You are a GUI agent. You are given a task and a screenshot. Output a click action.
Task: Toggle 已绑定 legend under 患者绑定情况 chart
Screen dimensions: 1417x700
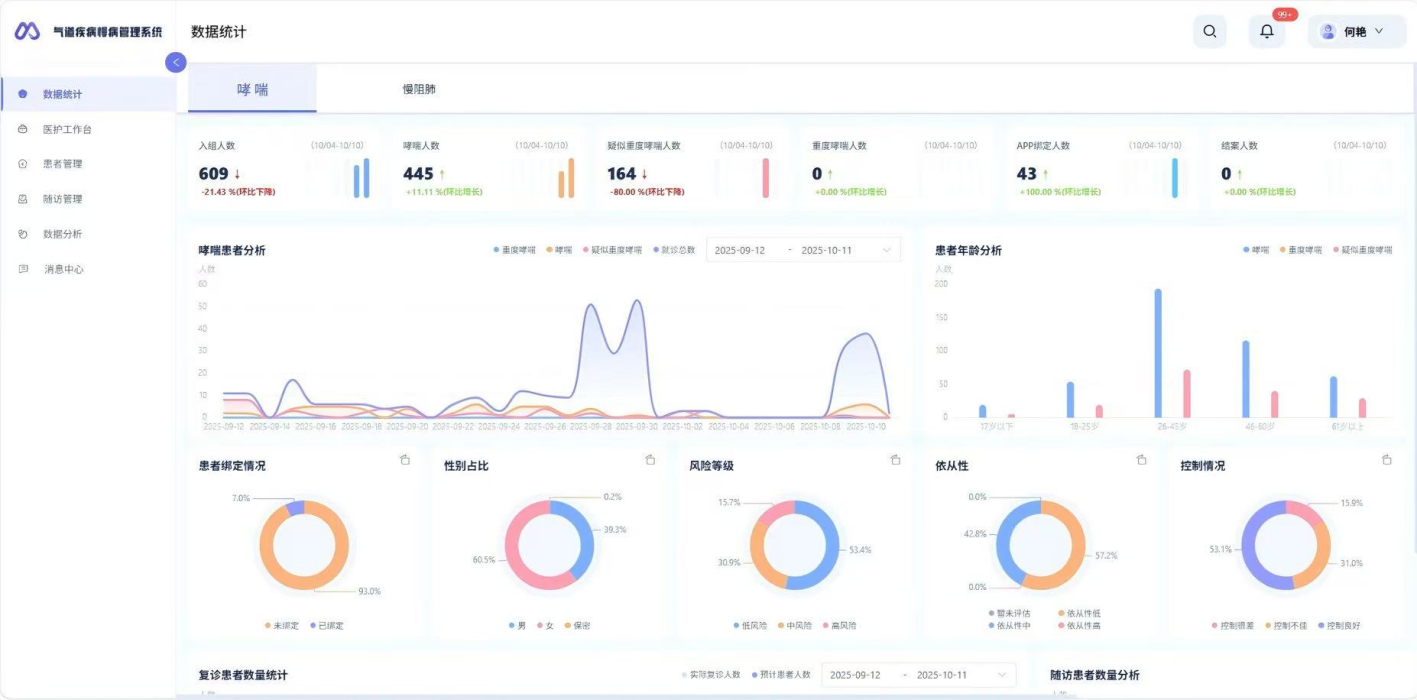[x=327, y=625]
